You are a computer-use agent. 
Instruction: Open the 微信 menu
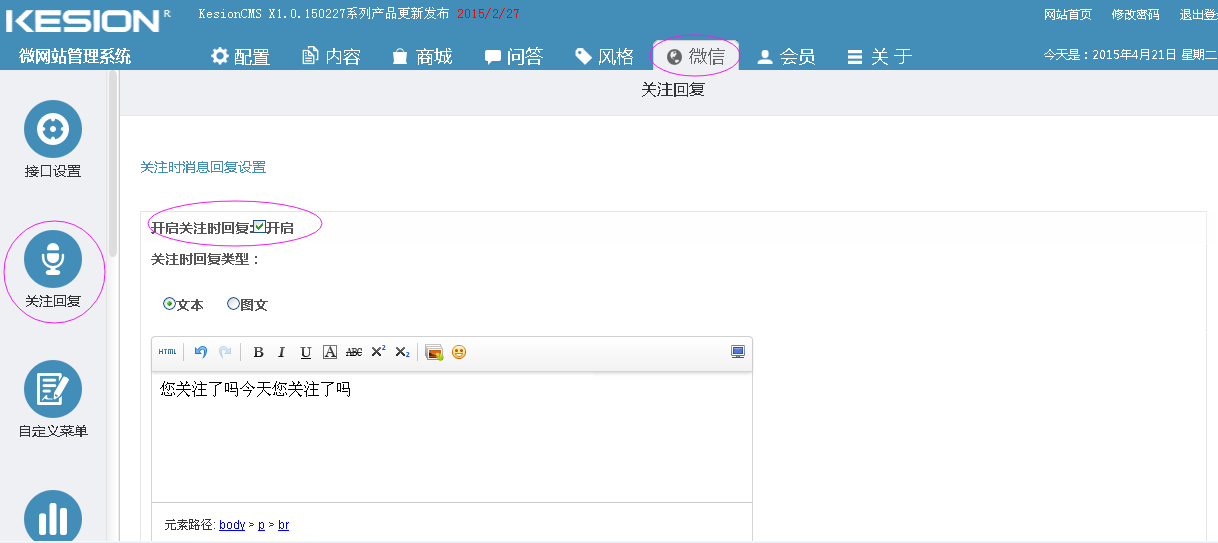696,57
